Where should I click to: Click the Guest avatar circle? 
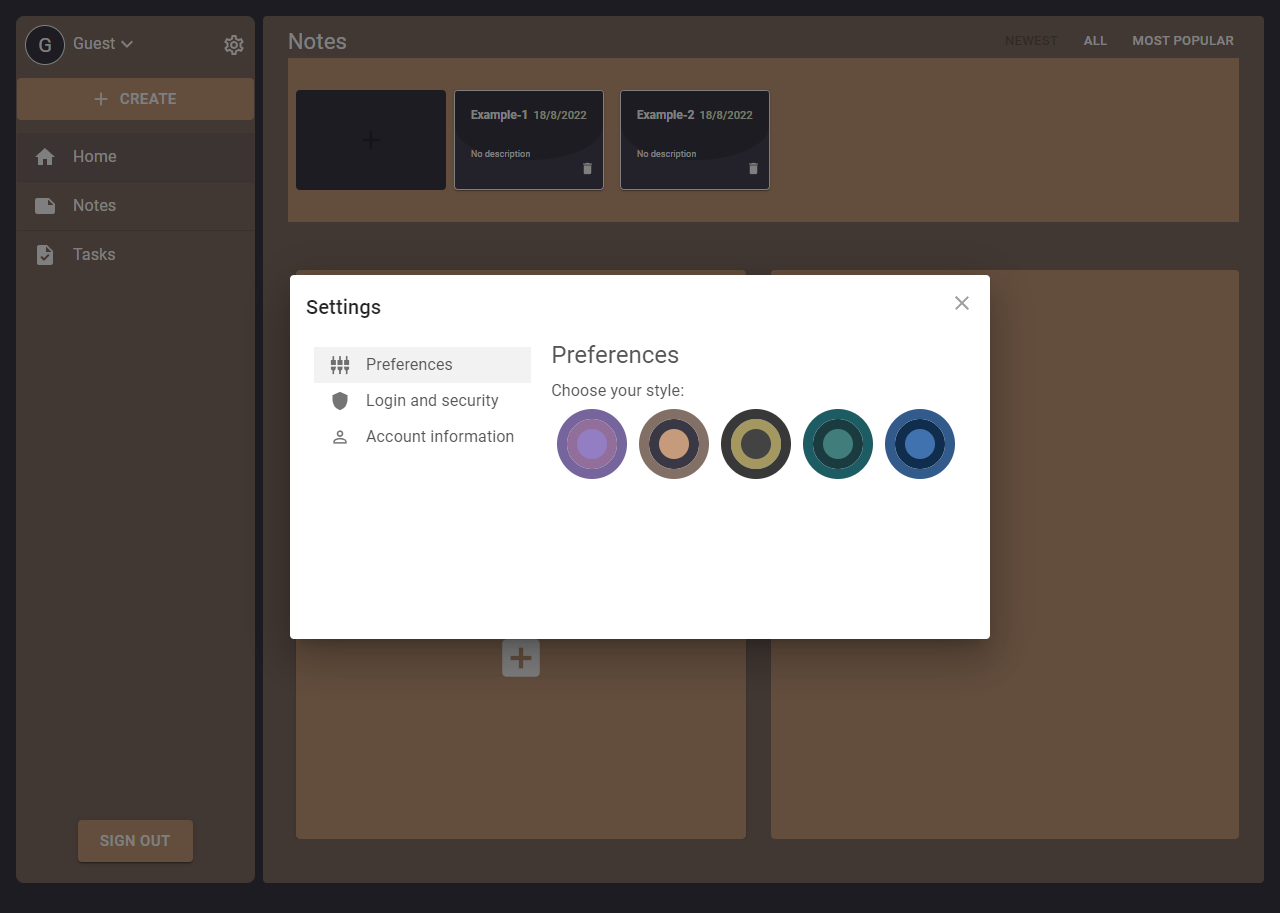pos(44,44)
